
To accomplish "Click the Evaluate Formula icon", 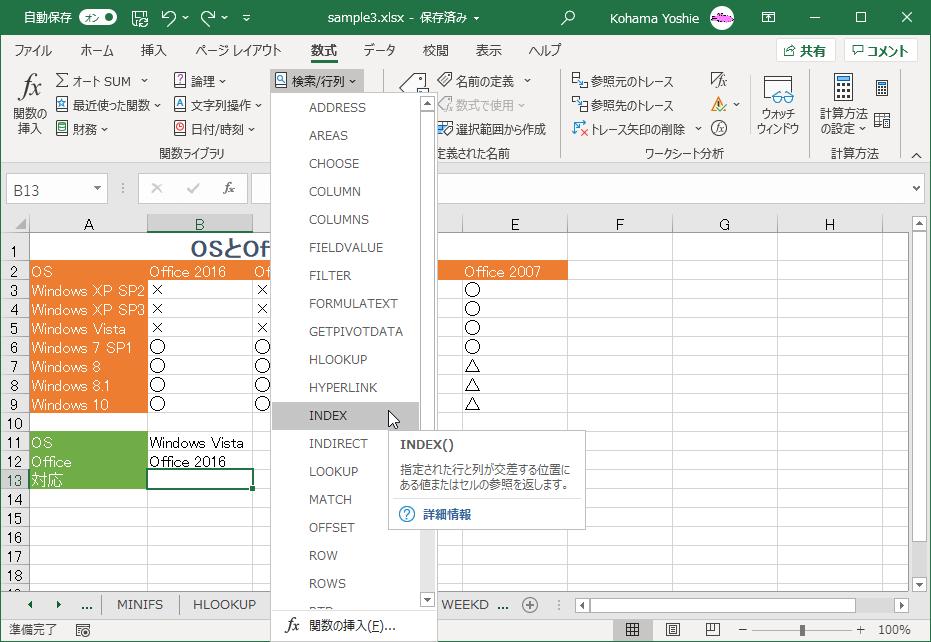I will point(718,128).
